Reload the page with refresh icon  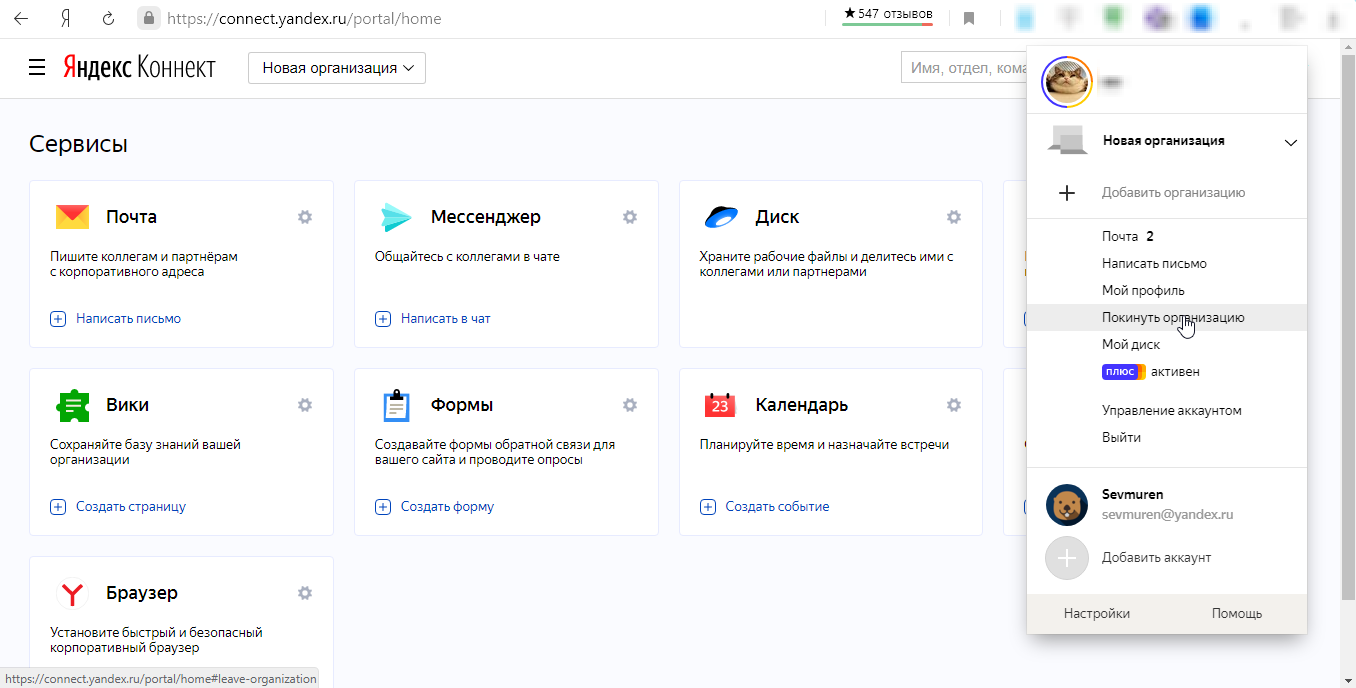click(x=109, y=18)
